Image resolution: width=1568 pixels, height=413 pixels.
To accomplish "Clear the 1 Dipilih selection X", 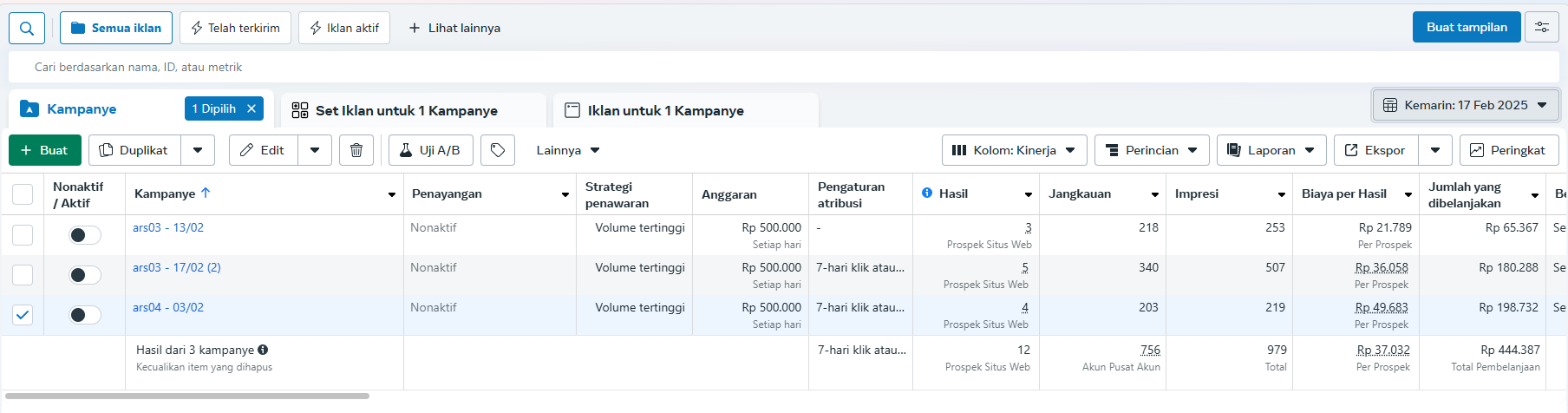I will tap(252, 108).
